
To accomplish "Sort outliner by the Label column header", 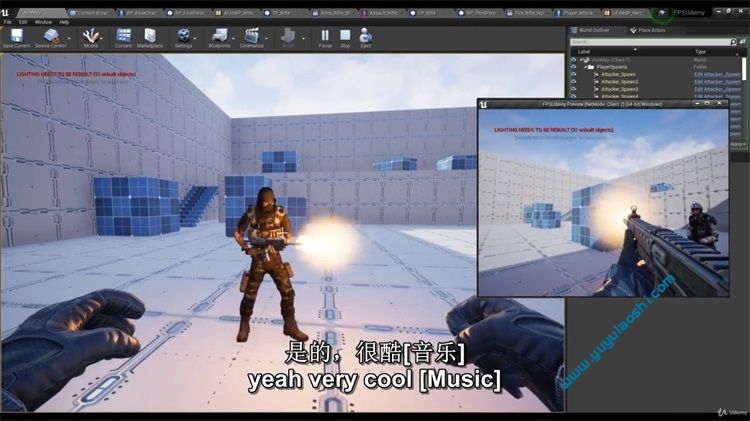I will point(584,52).
